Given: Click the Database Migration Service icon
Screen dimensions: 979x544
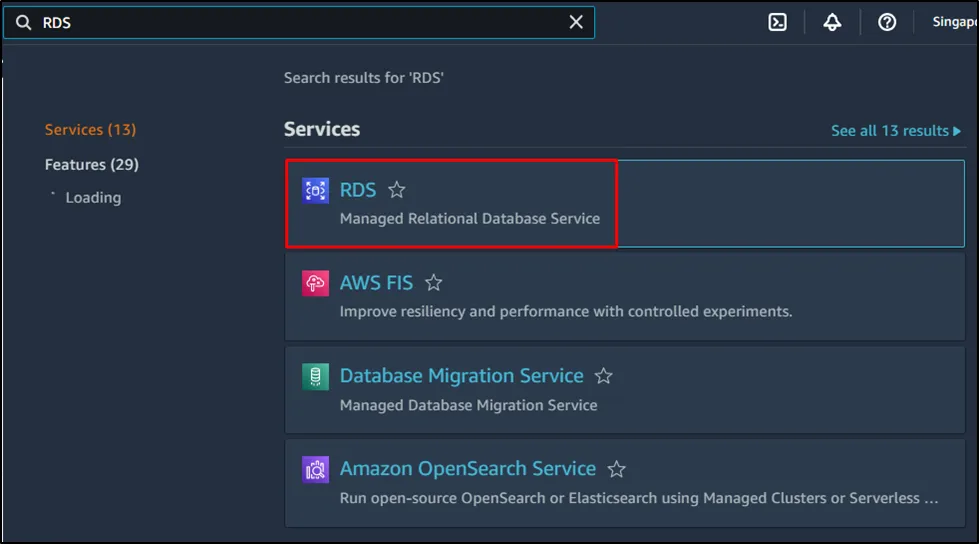Looking at the screenshot, I should (x=315, y=376).
